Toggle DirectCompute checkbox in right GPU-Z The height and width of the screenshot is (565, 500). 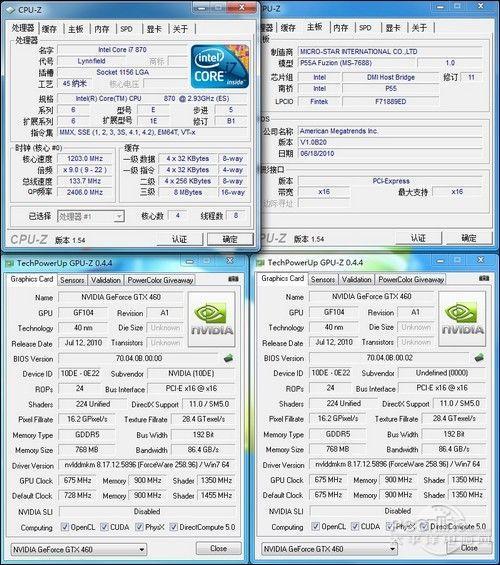pyautogui.click(x=424, y=526)
